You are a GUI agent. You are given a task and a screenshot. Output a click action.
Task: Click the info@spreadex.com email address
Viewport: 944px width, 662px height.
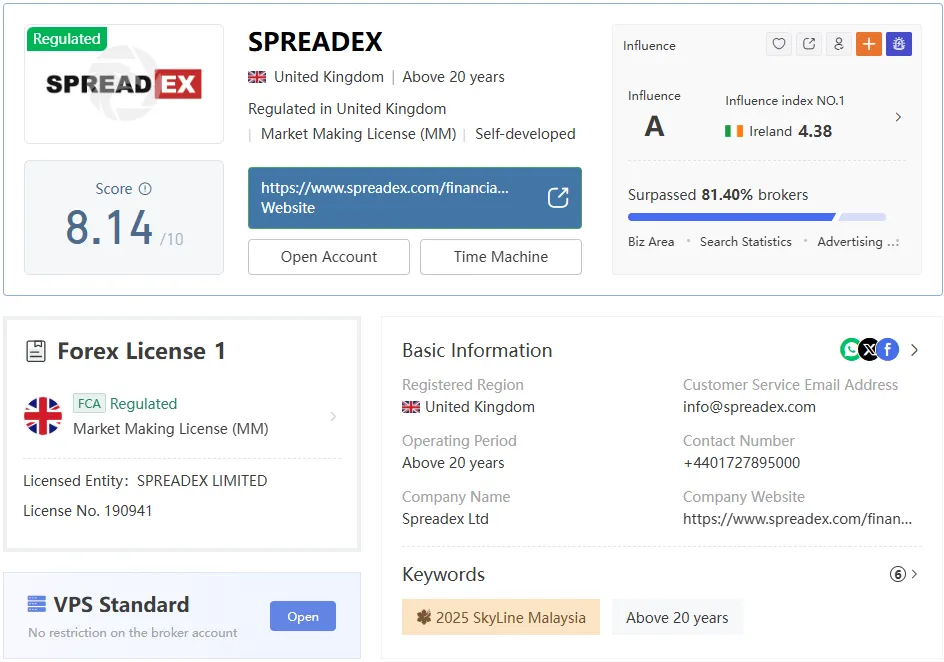(x=749, y=407)
